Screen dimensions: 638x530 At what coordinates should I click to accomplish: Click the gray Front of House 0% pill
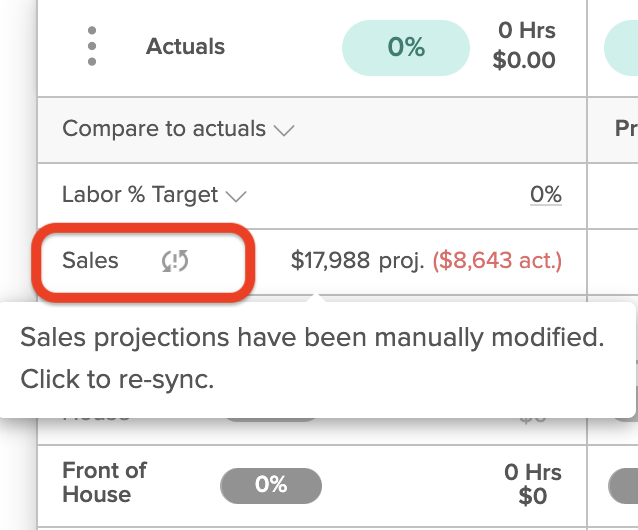[271, 485]
